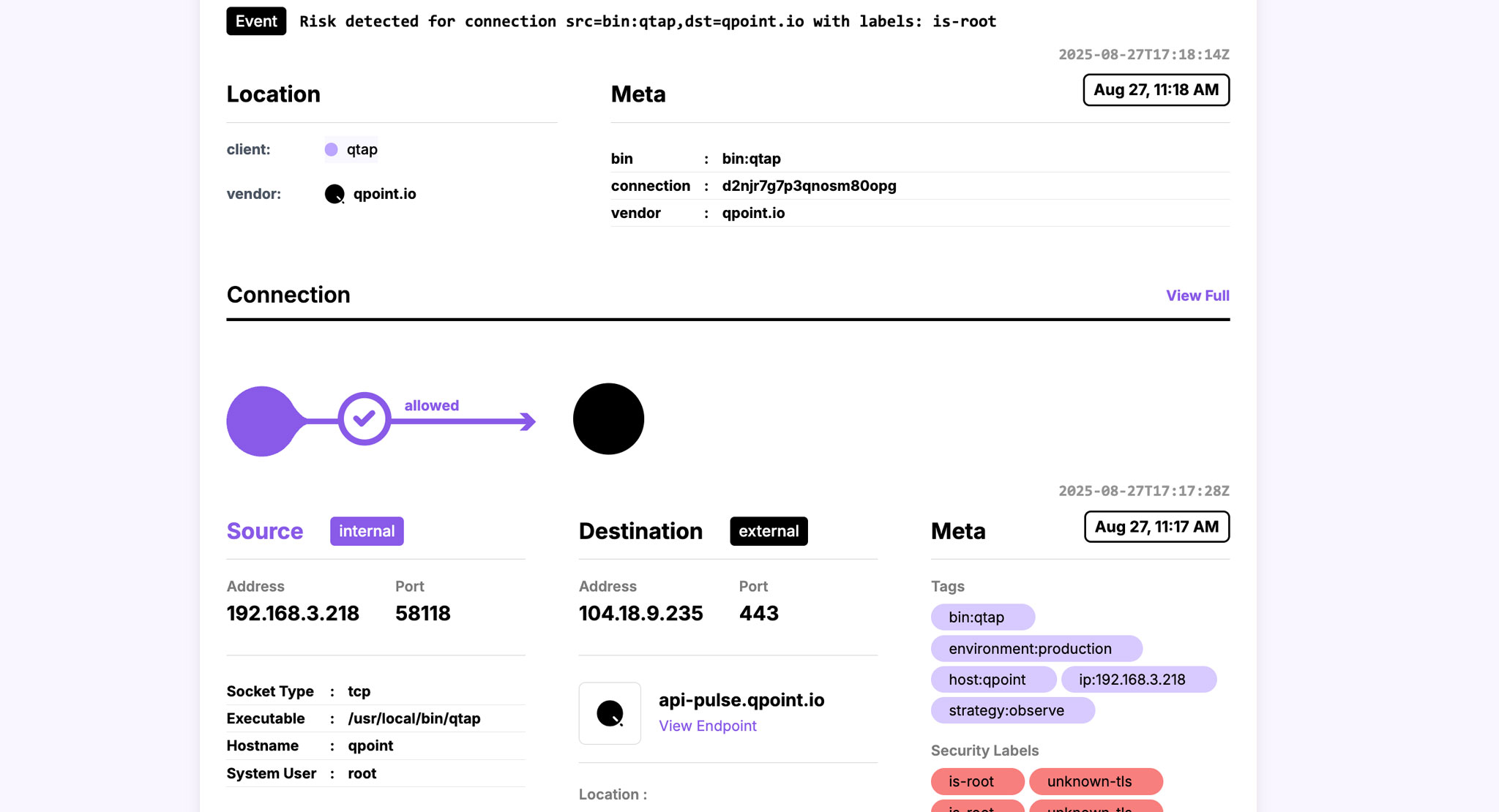Click the source address 192.168.3.218
The height and width of the screenshot is (812, 1499).
click(x=293, y=613)
